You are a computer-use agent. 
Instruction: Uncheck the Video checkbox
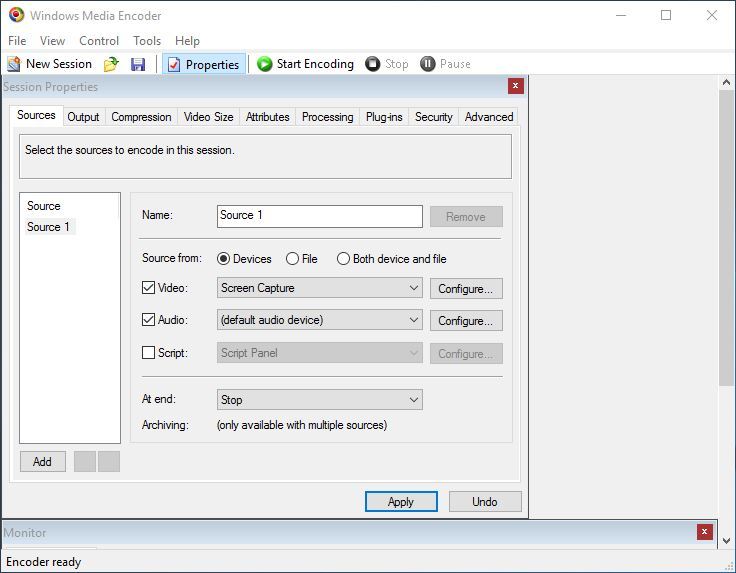(148, 288)
